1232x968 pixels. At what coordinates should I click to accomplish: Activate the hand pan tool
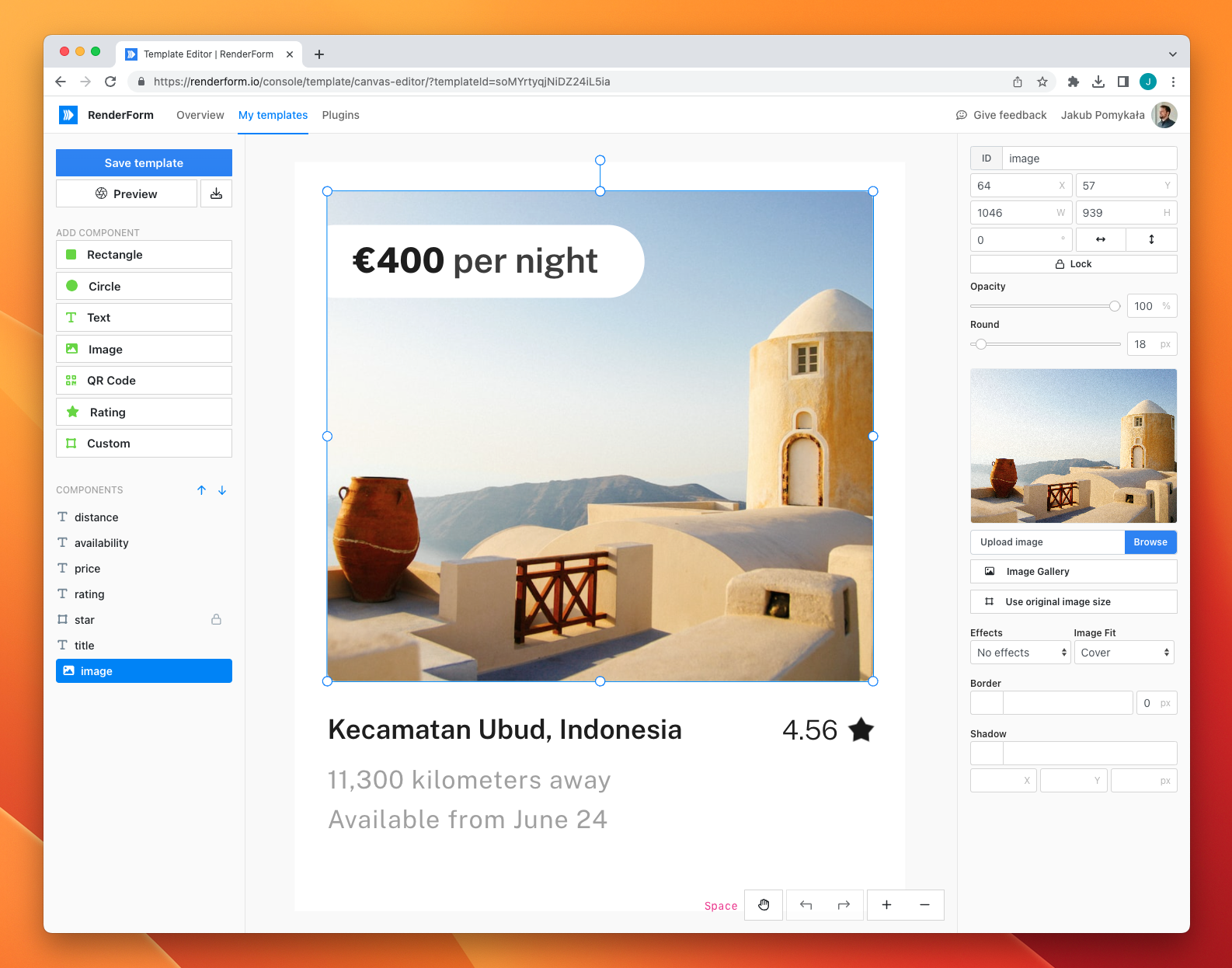pos(764,905)
